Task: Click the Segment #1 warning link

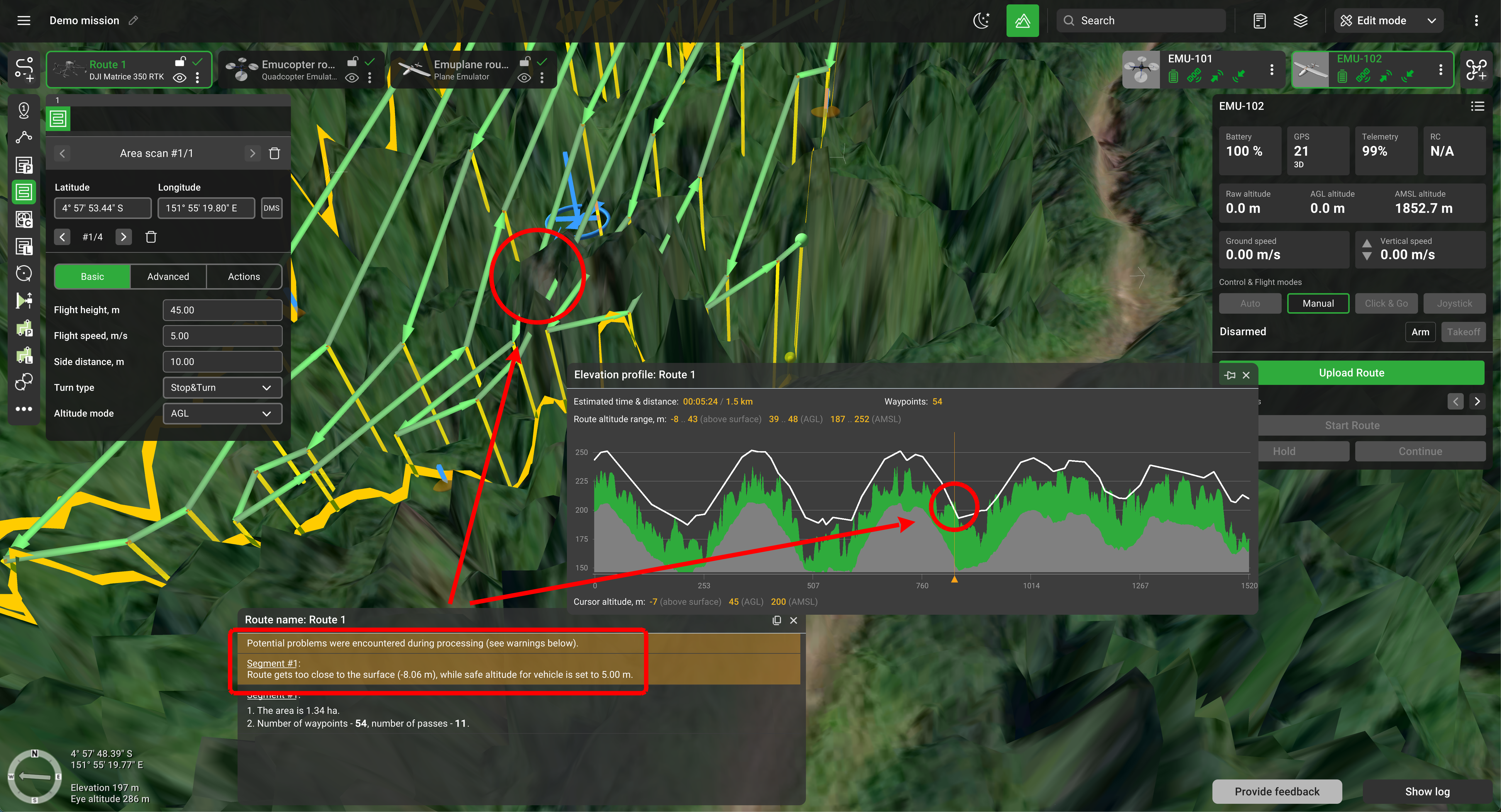Action: pyautogui.click(x=272, y=663)
